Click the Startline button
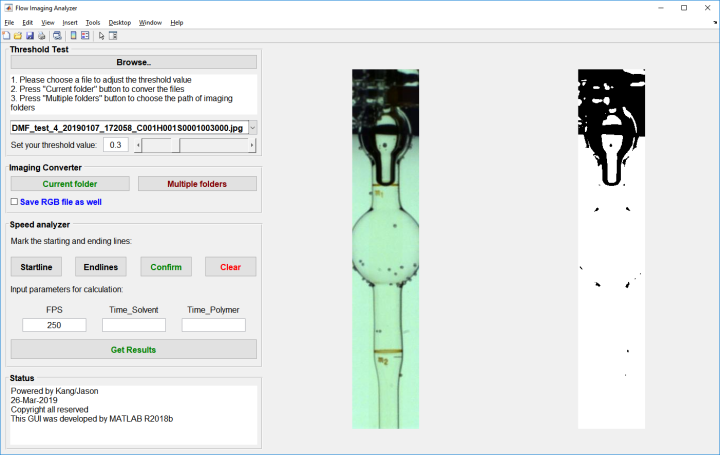This screenshot has width=720, height=455. click(35, 267)
